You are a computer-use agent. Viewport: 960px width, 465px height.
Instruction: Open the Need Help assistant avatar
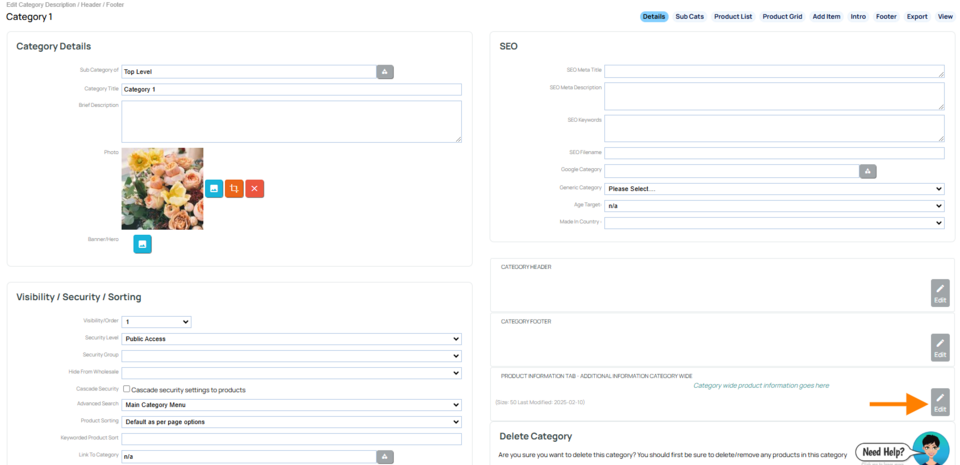931,450
